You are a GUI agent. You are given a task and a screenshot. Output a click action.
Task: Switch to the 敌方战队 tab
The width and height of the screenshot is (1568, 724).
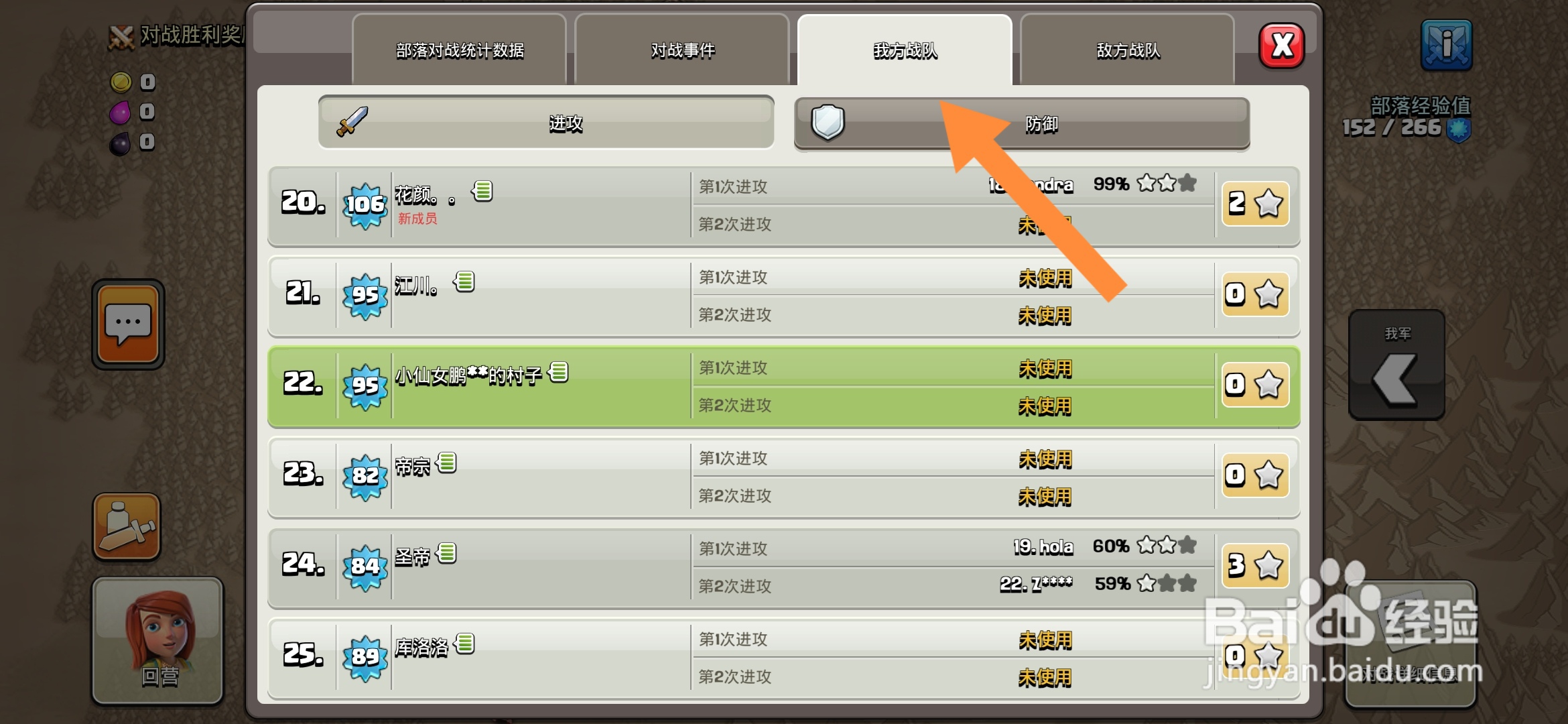click(x=1127, y=50)
